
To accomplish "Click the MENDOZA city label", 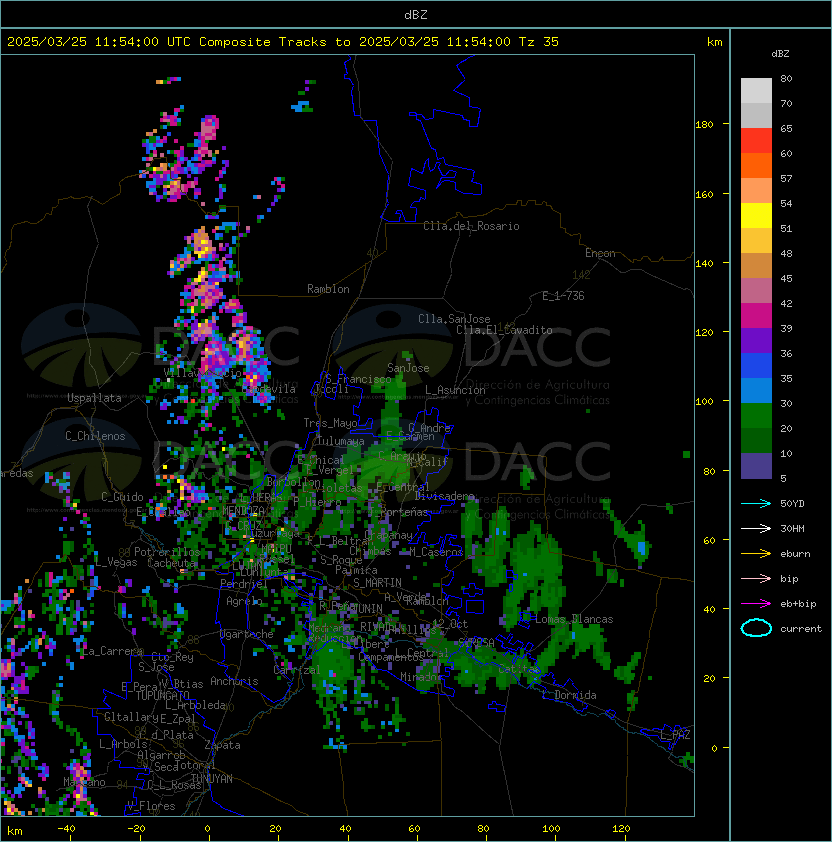I will click(243, 510).
